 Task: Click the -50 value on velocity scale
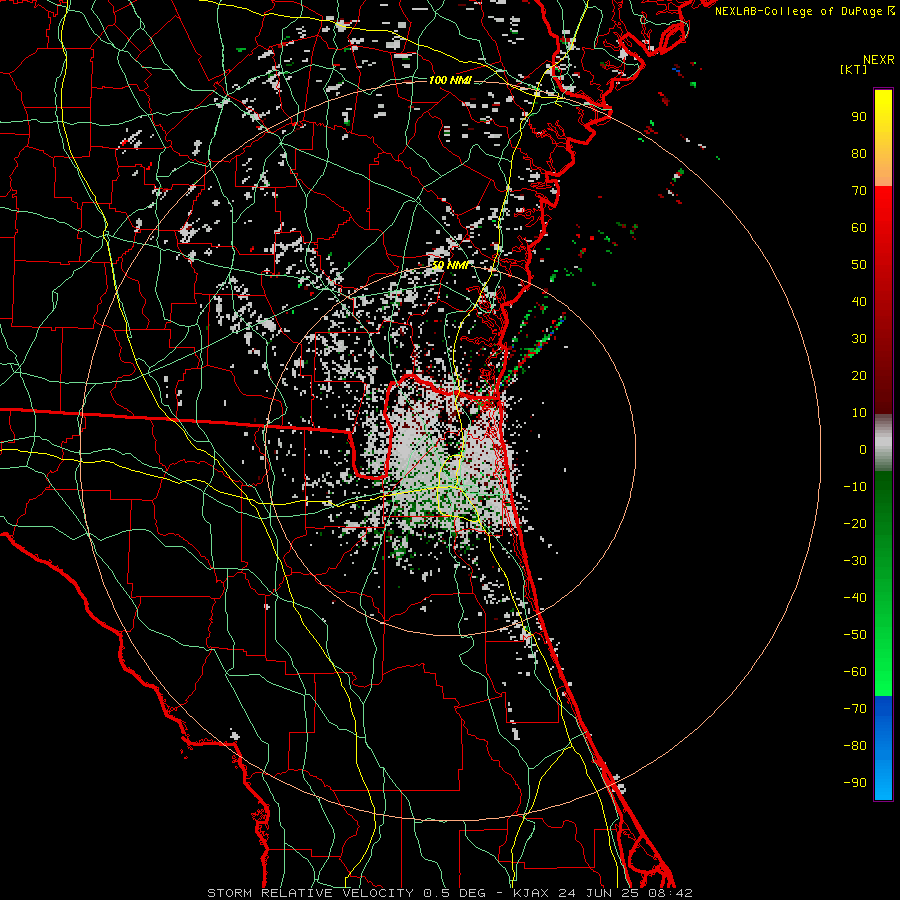pos(855,635)
